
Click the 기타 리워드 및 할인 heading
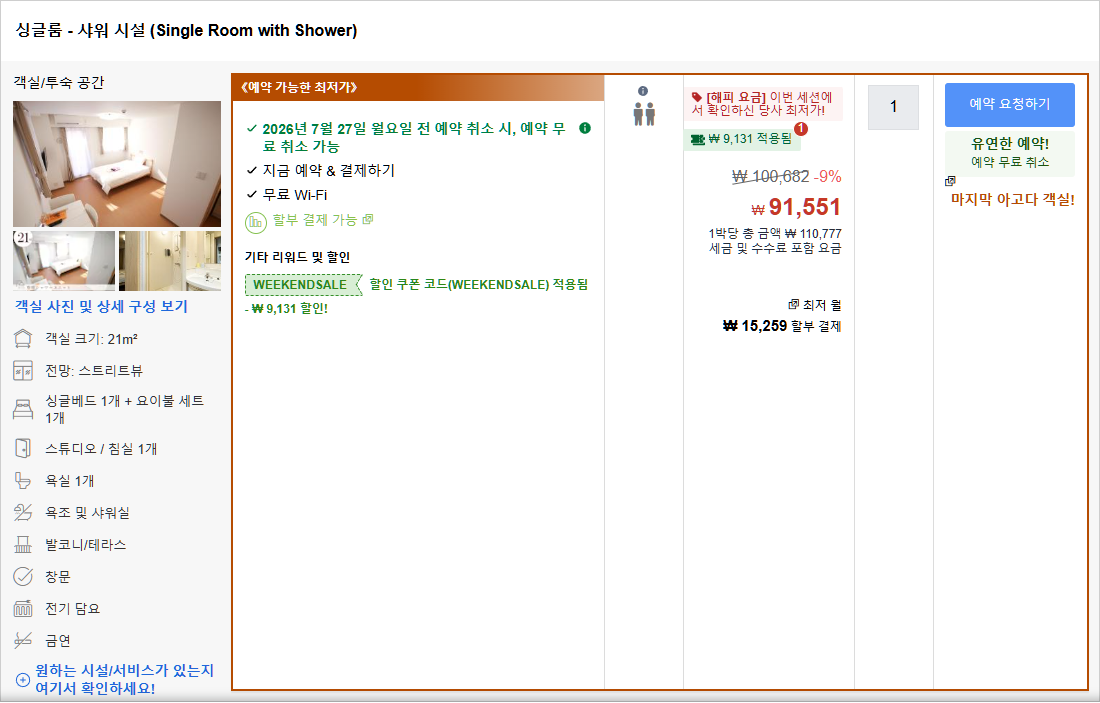297,257
